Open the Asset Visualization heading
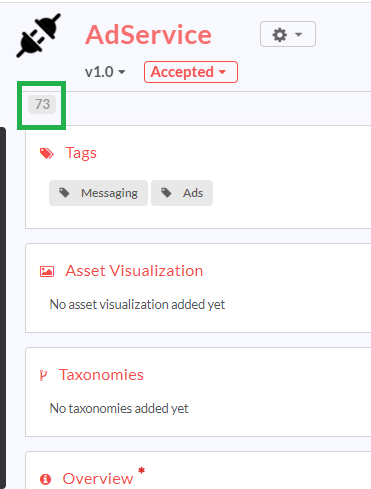 134,271
